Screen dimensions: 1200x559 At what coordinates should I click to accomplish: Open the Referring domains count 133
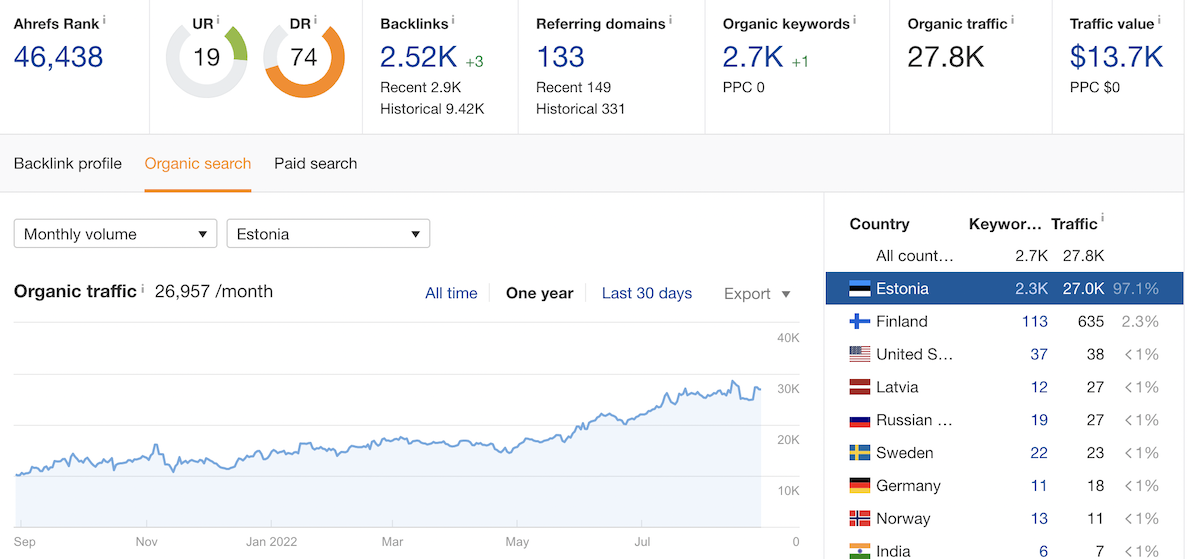pos(561,58)
